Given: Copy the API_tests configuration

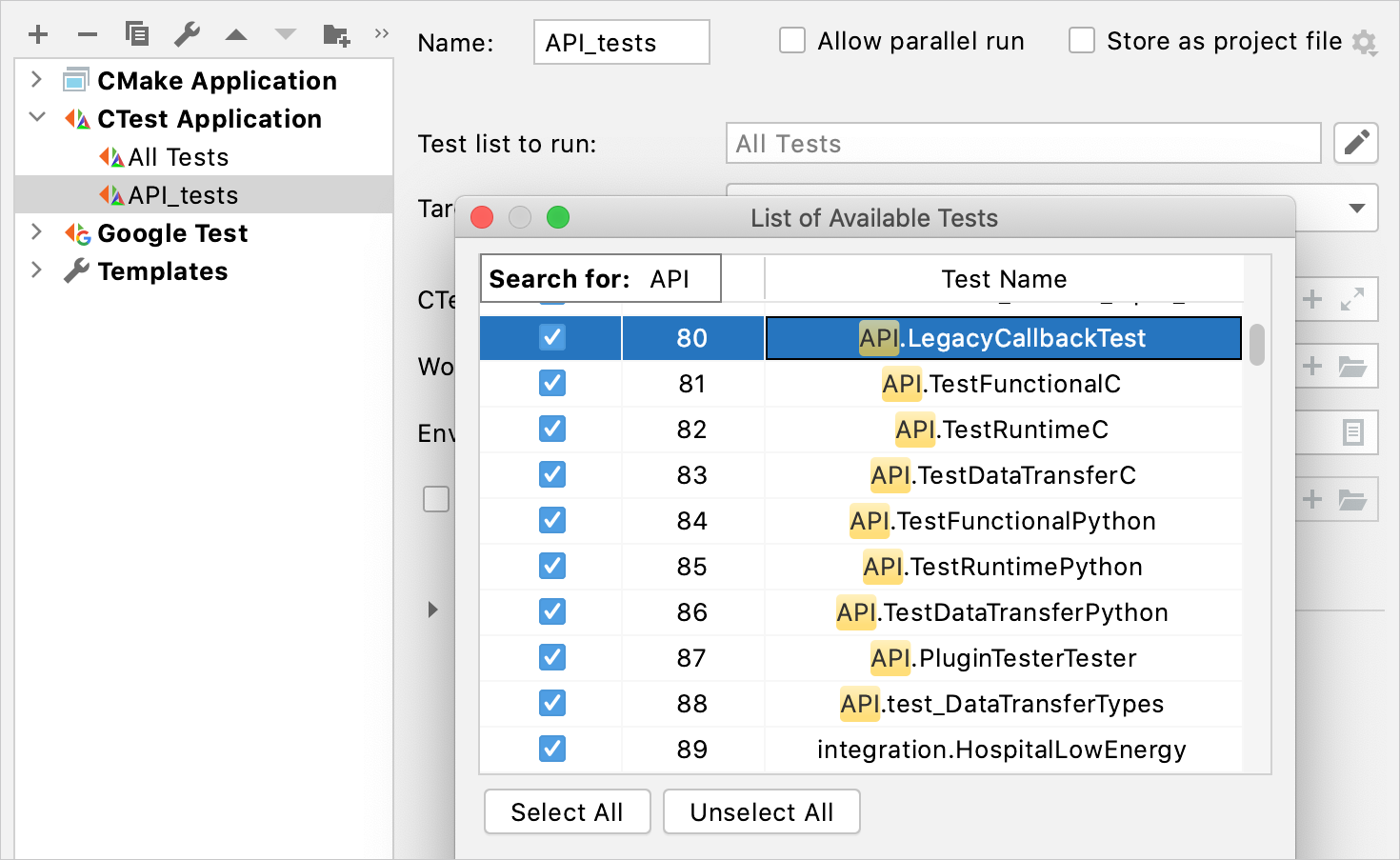Looking at the screenshot, I should coord(137,33).
